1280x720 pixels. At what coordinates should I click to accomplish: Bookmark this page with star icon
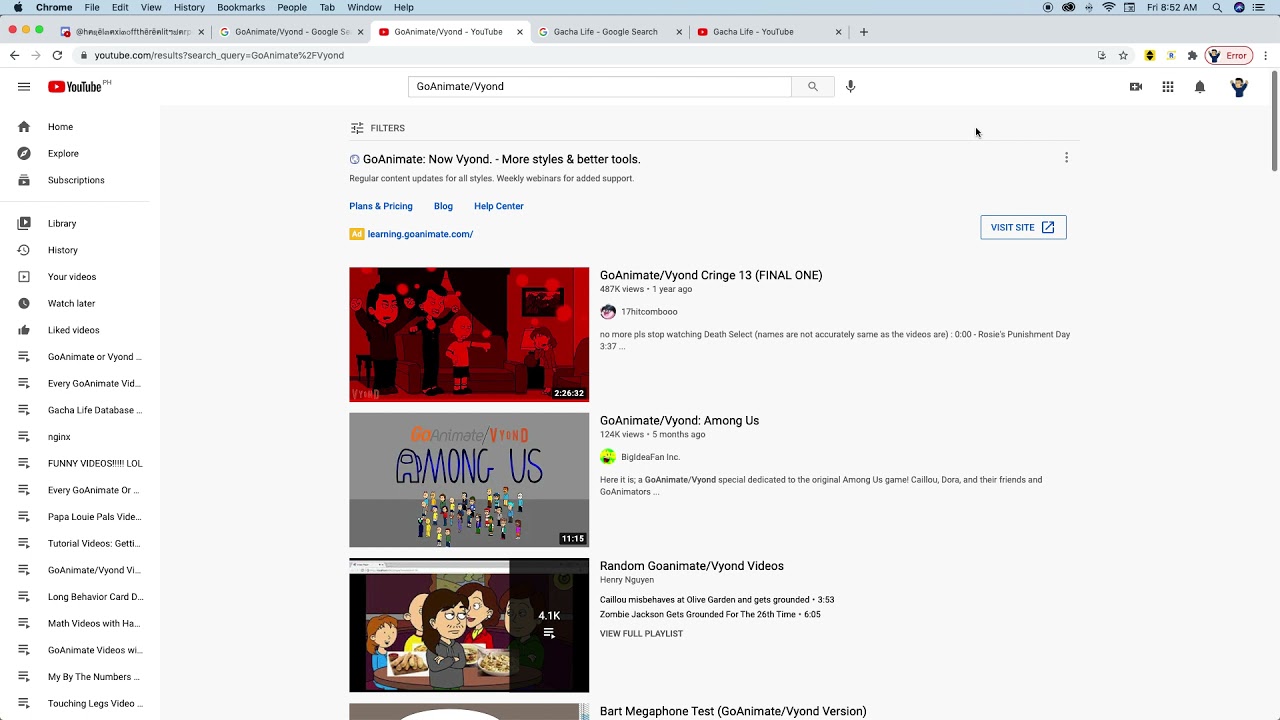coord(1123,56)
